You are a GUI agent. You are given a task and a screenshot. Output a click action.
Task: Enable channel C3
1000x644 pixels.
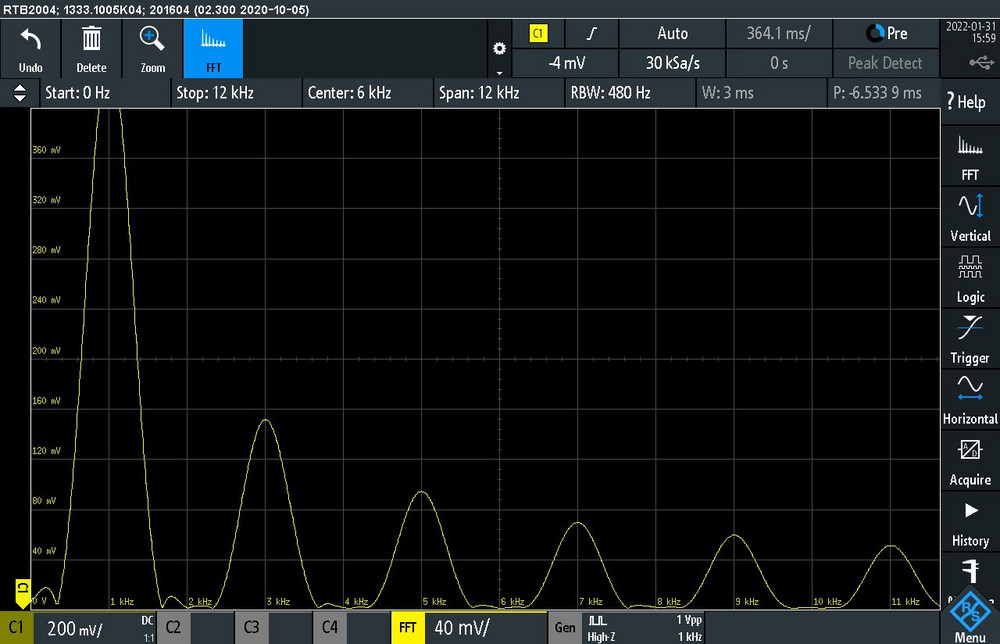[251, 627]
